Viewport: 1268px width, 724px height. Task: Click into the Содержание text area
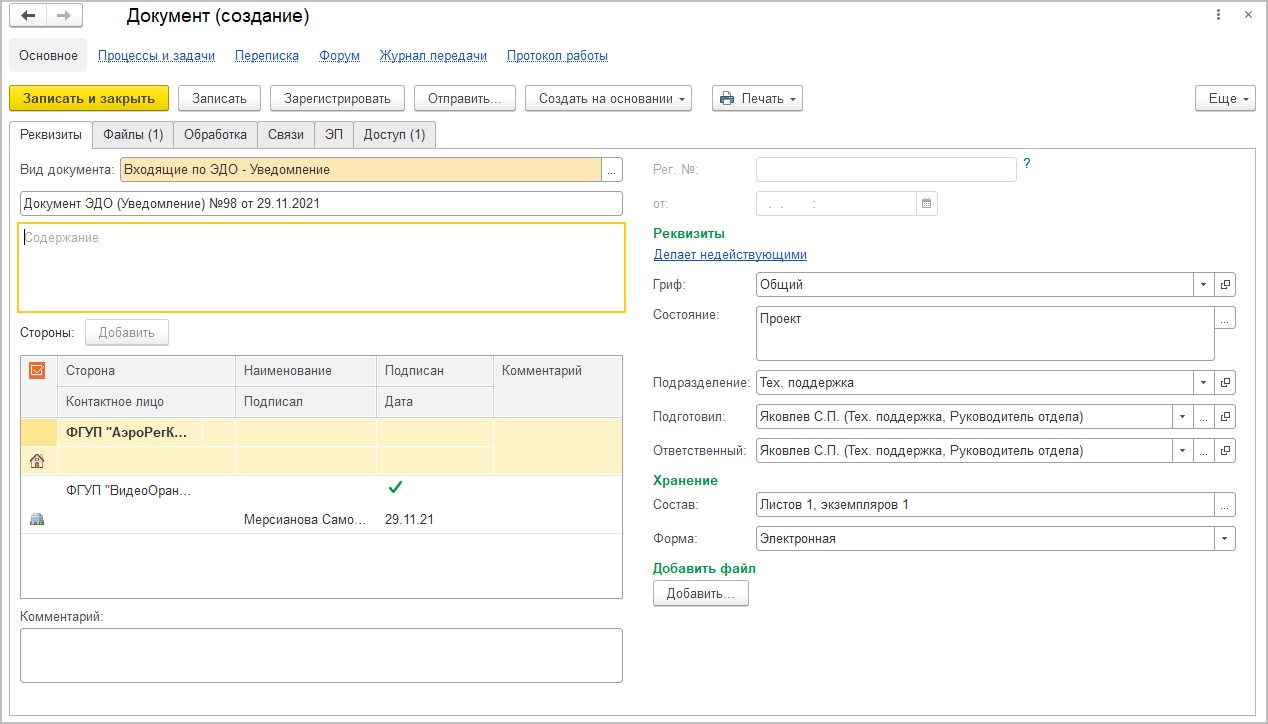point(321,268)
